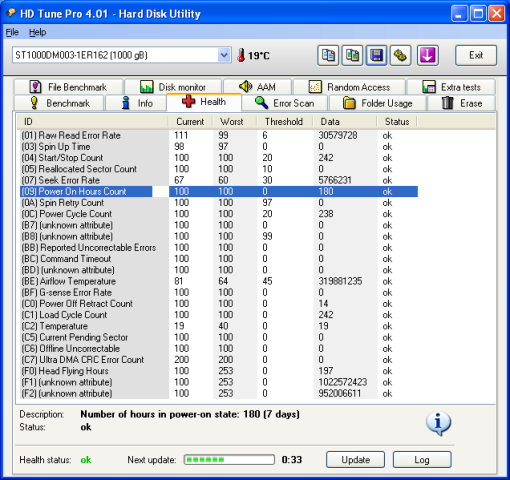
Task: Switch to the Error Scan tab
Action: (x=285, y=103)
